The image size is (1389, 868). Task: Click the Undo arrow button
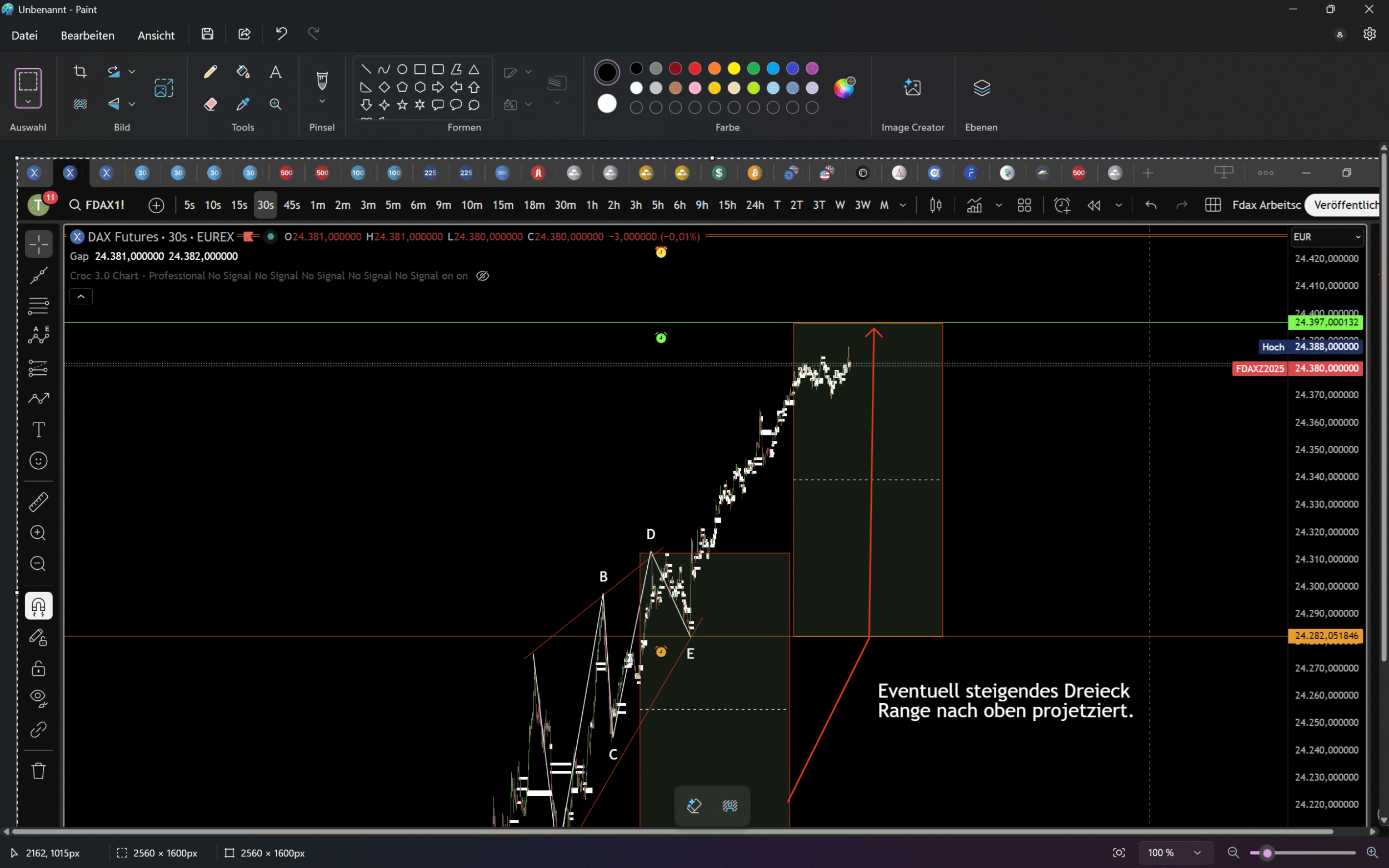tap(281, 34)
